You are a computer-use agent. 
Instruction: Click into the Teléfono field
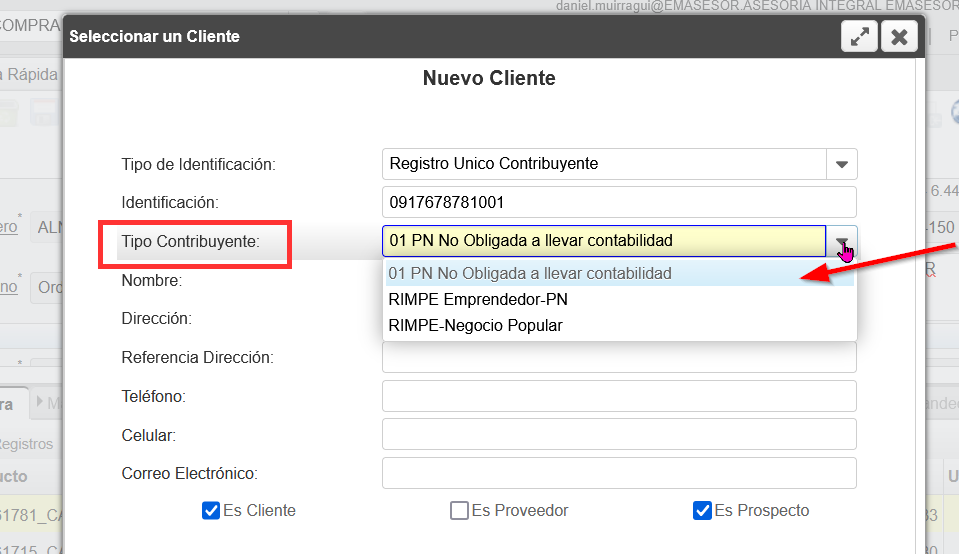pyautogui.click(x=619, y=396)
